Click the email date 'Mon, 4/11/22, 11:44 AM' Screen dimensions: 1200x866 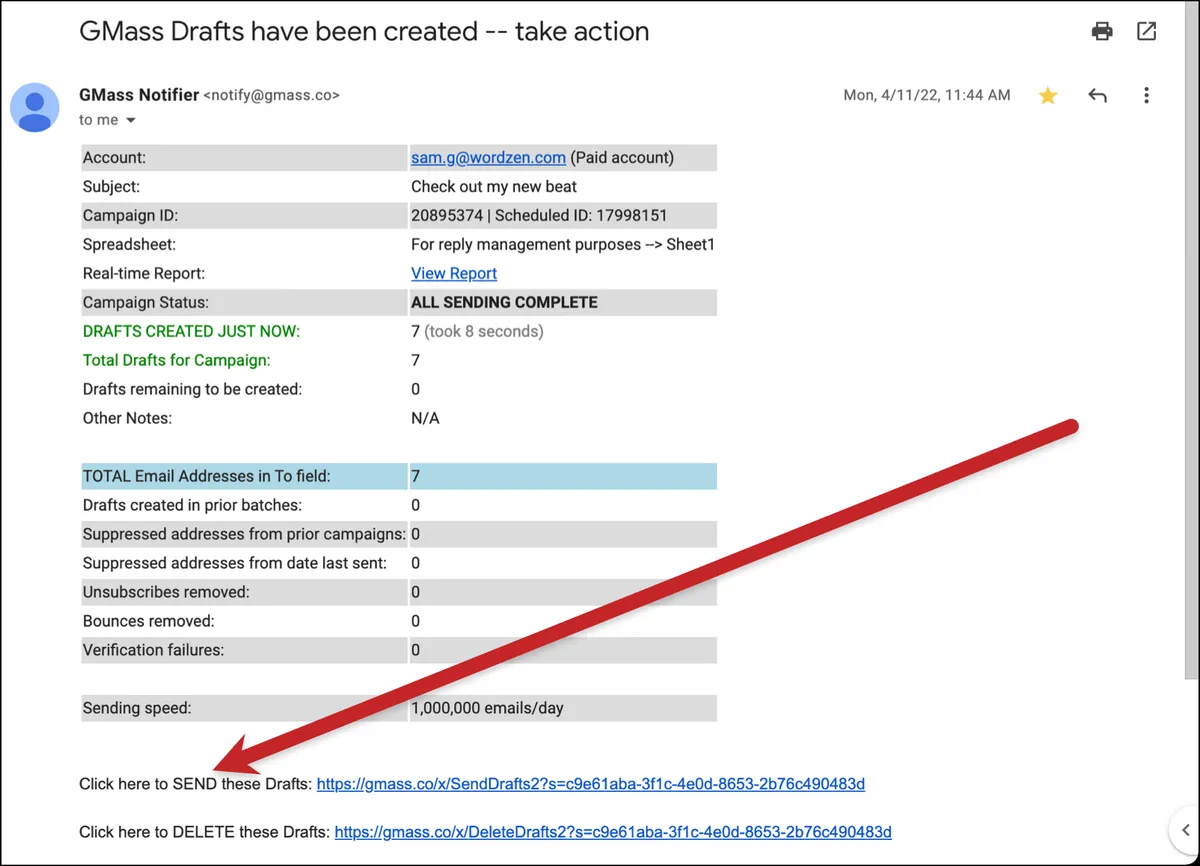pyautogui.click(x=927, y=96)
